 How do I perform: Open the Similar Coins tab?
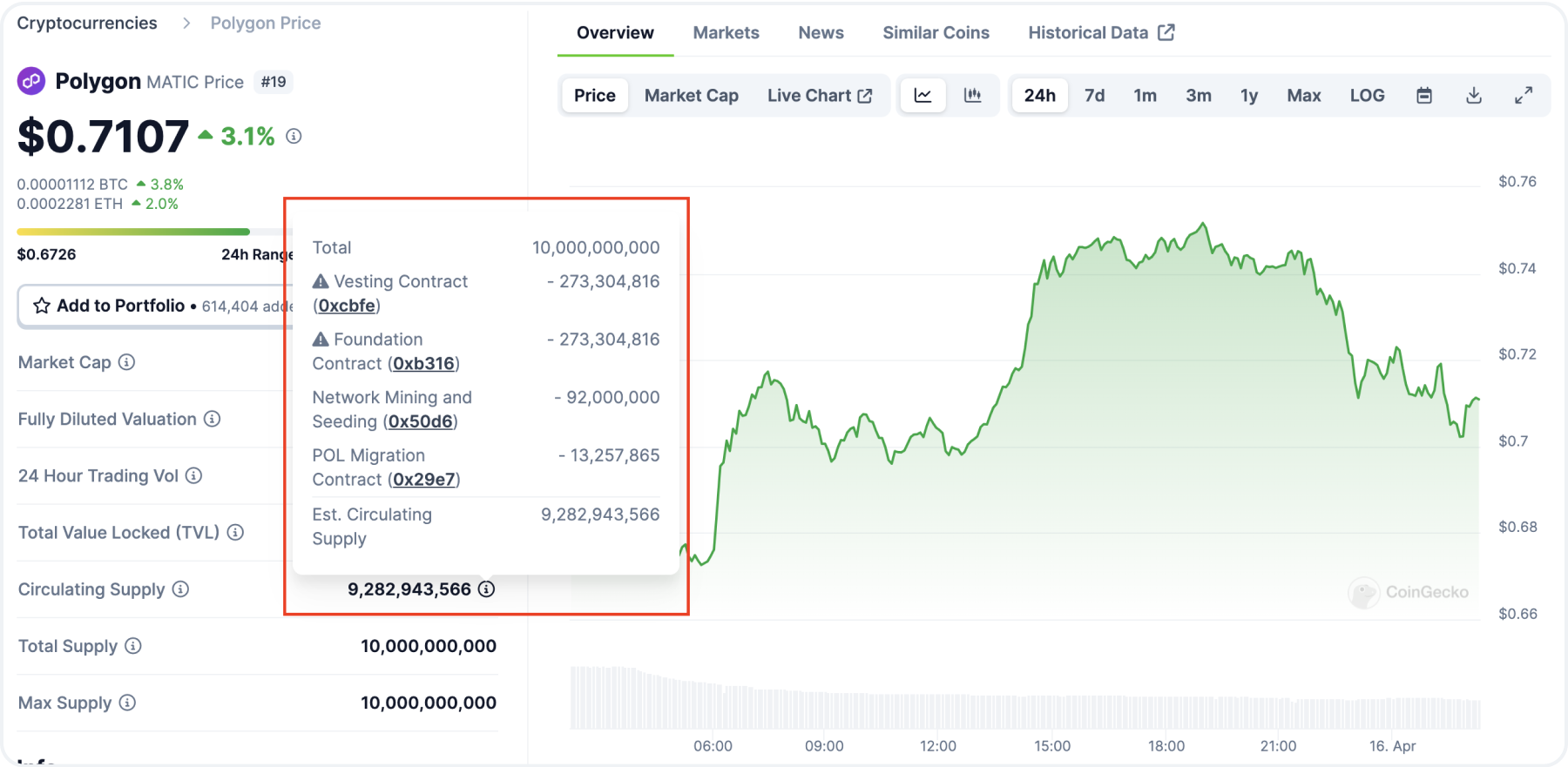click(936, 33)
